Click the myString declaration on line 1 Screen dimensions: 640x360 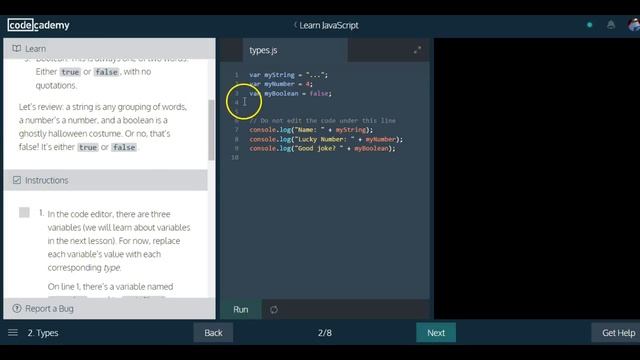point(289,75)
